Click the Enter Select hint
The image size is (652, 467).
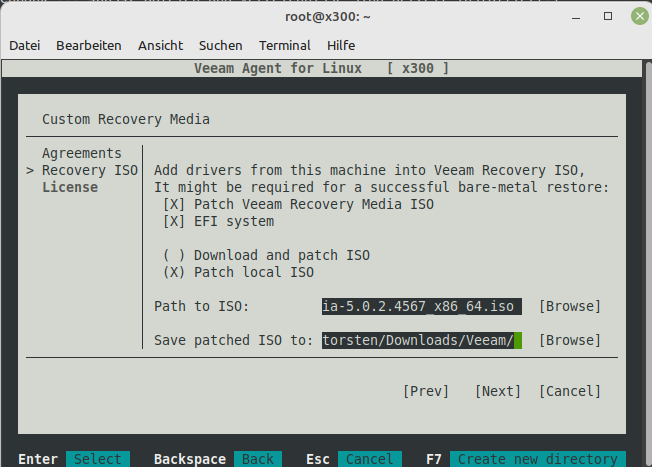pyautogui.click(x=74, y=459)
